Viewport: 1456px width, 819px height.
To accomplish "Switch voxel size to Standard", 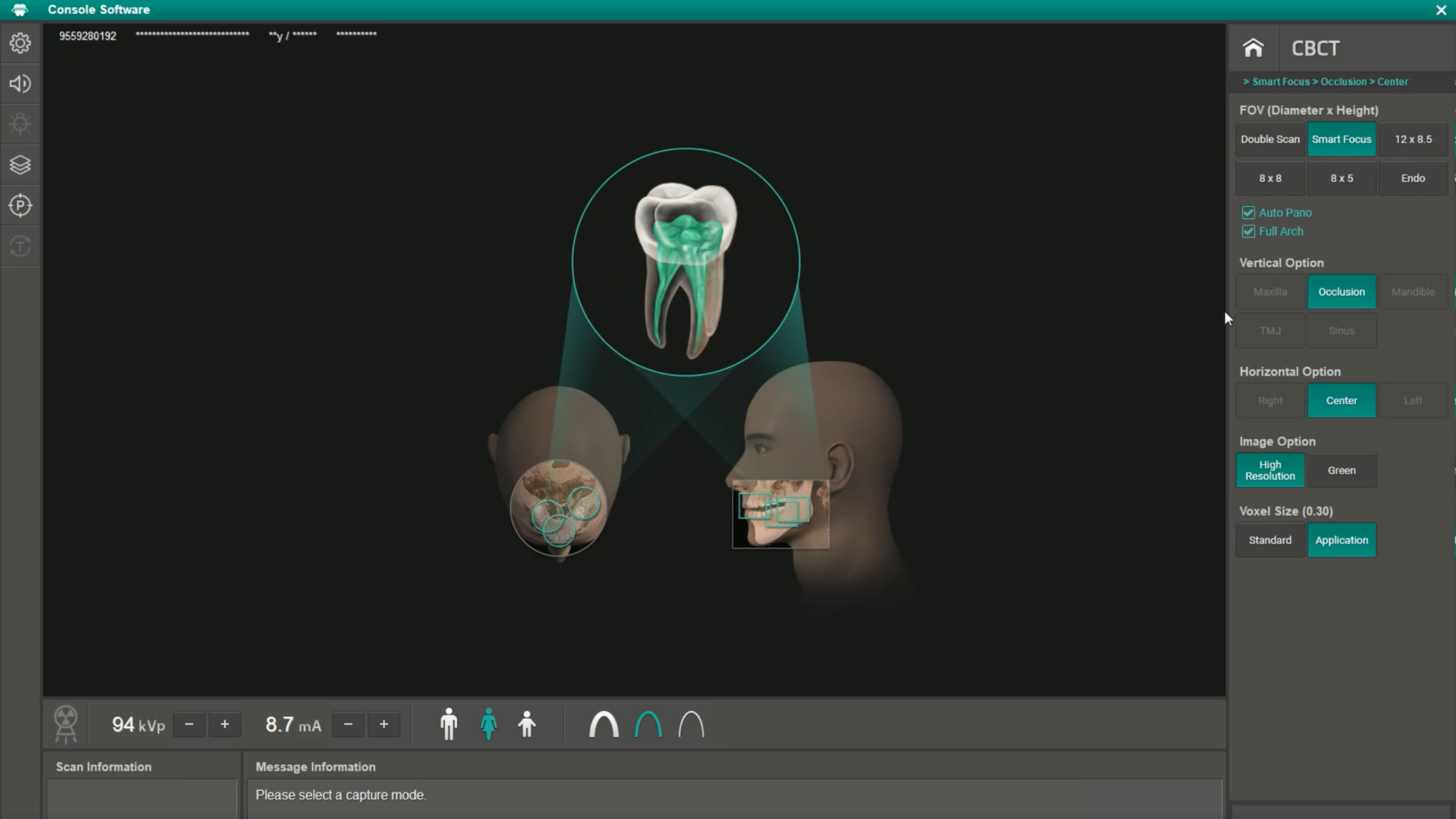I will [x=1269, y=540].
